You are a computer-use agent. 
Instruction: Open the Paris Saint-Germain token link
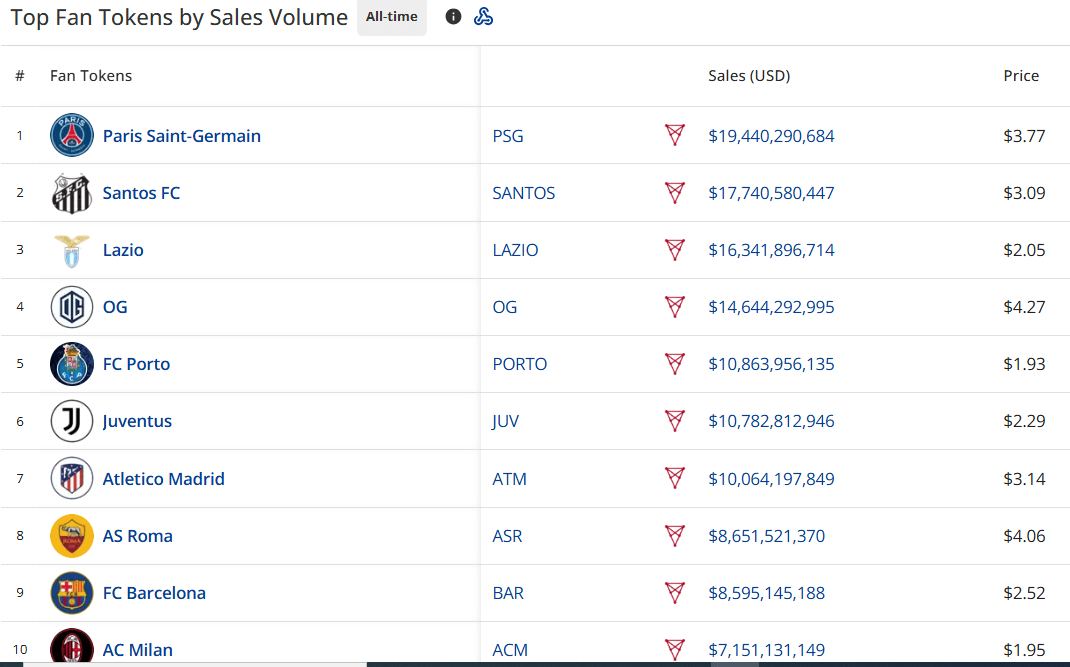[182, 136]
